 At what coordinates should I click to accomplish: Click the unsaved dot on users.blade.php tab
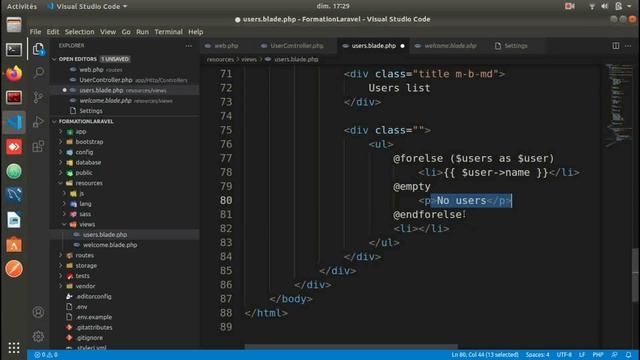click(x=402, y=46)
